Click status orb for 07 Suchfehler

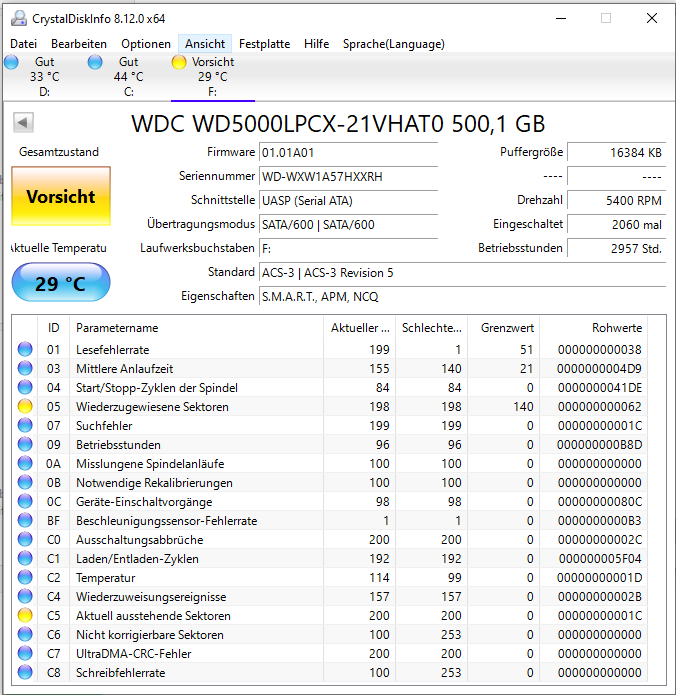25,426
